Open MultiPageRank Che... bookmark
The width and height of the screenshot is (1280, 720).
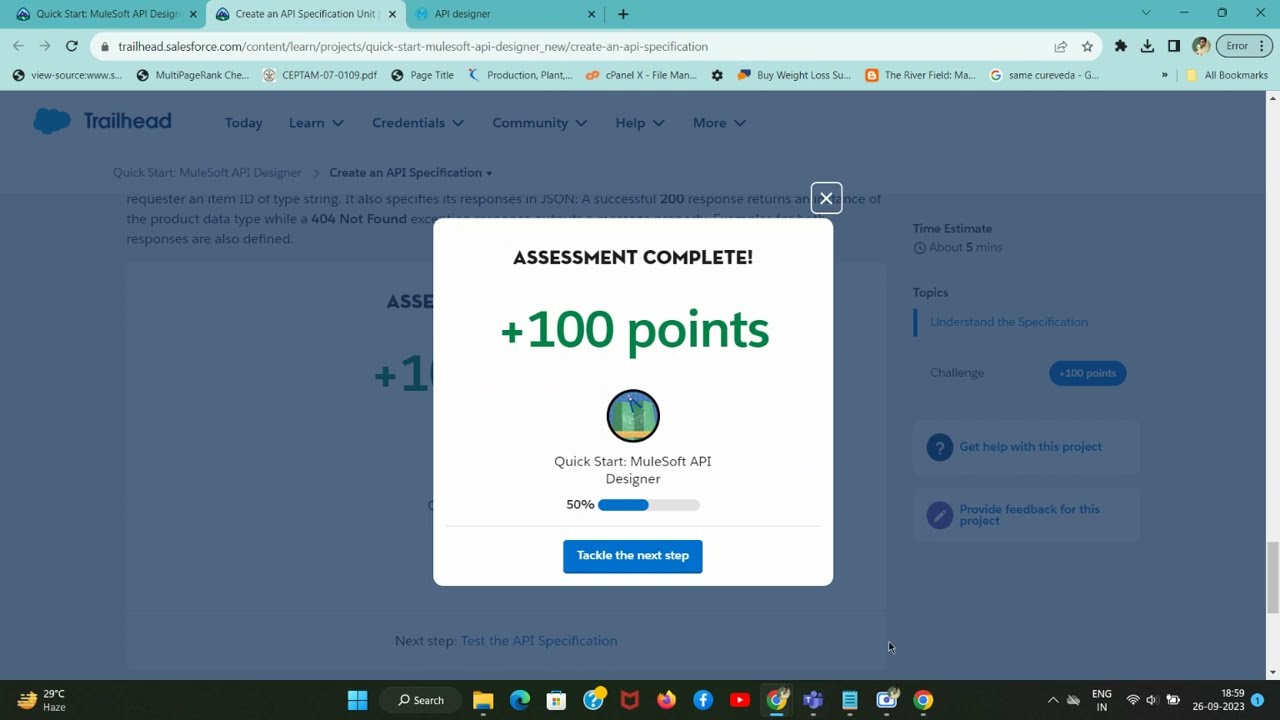192,75
